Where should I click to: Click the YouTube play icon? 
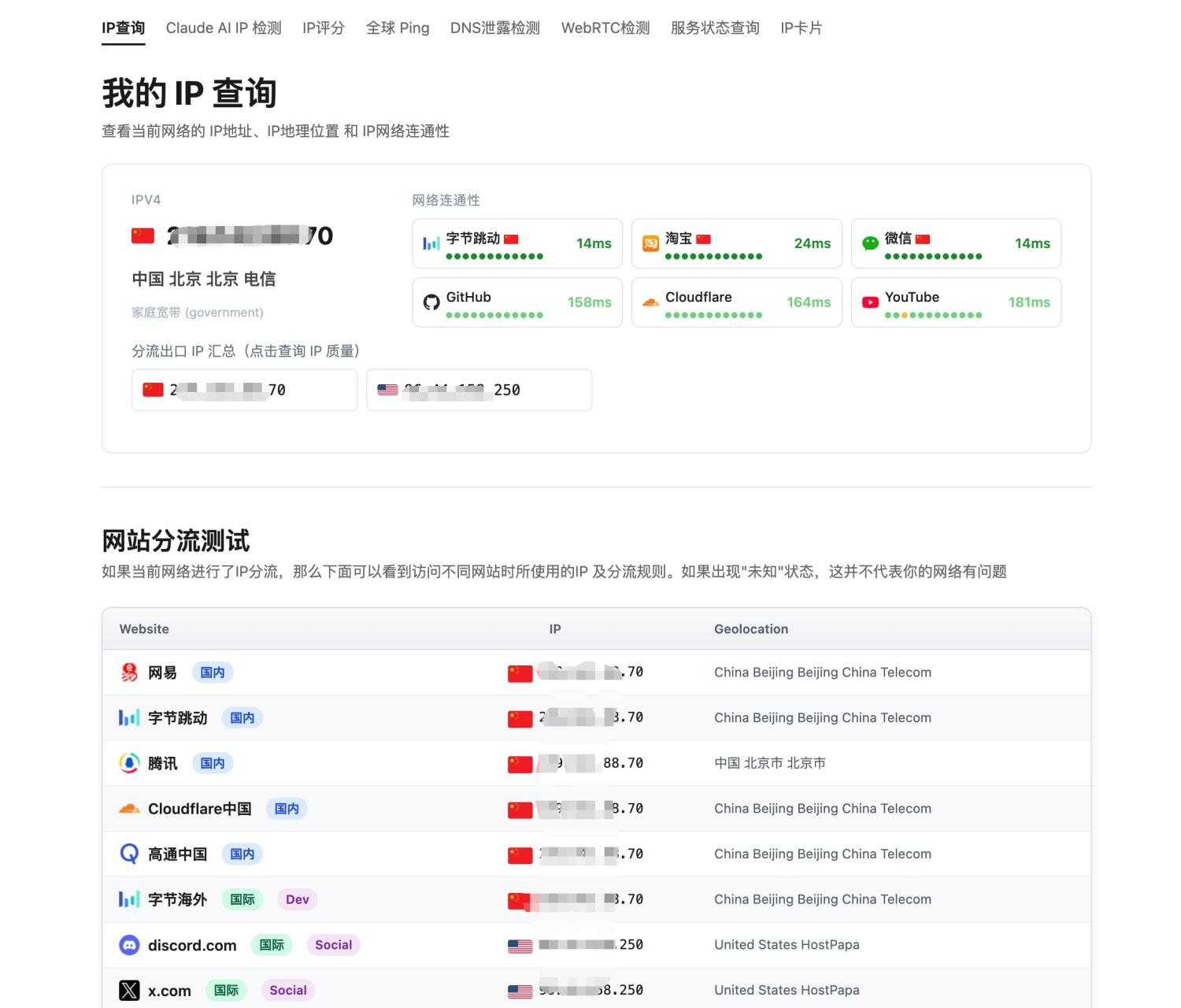pyautogui.click(x=870, y=302)
